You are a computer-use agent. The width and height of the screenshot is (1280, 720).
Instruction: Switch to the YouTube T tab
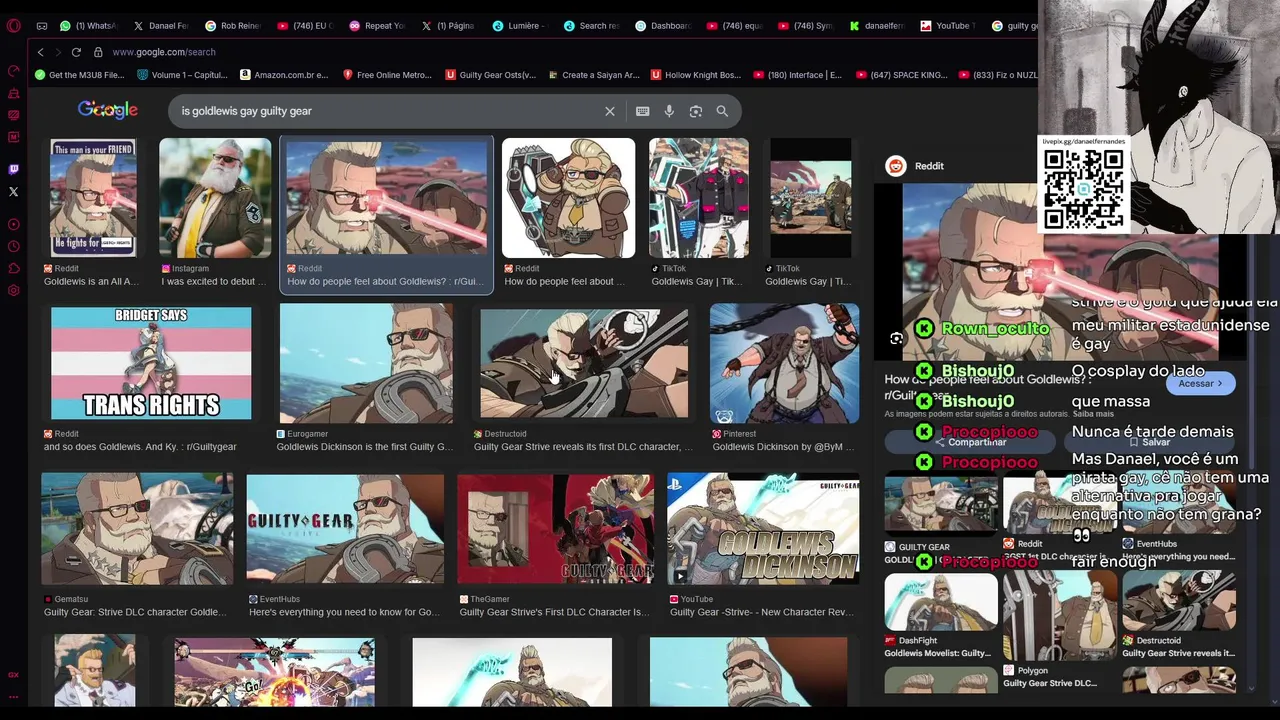(x=947, y=26)
